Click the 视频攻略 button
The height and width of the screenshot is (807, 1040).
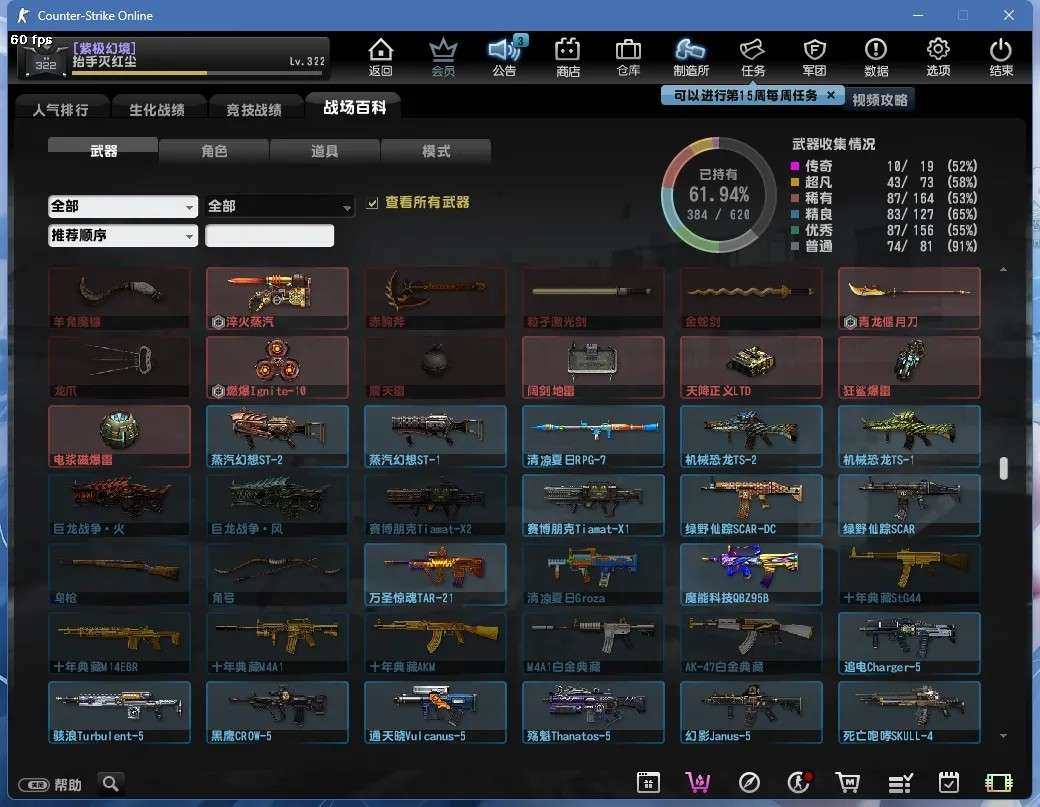(x=880, y=100)
